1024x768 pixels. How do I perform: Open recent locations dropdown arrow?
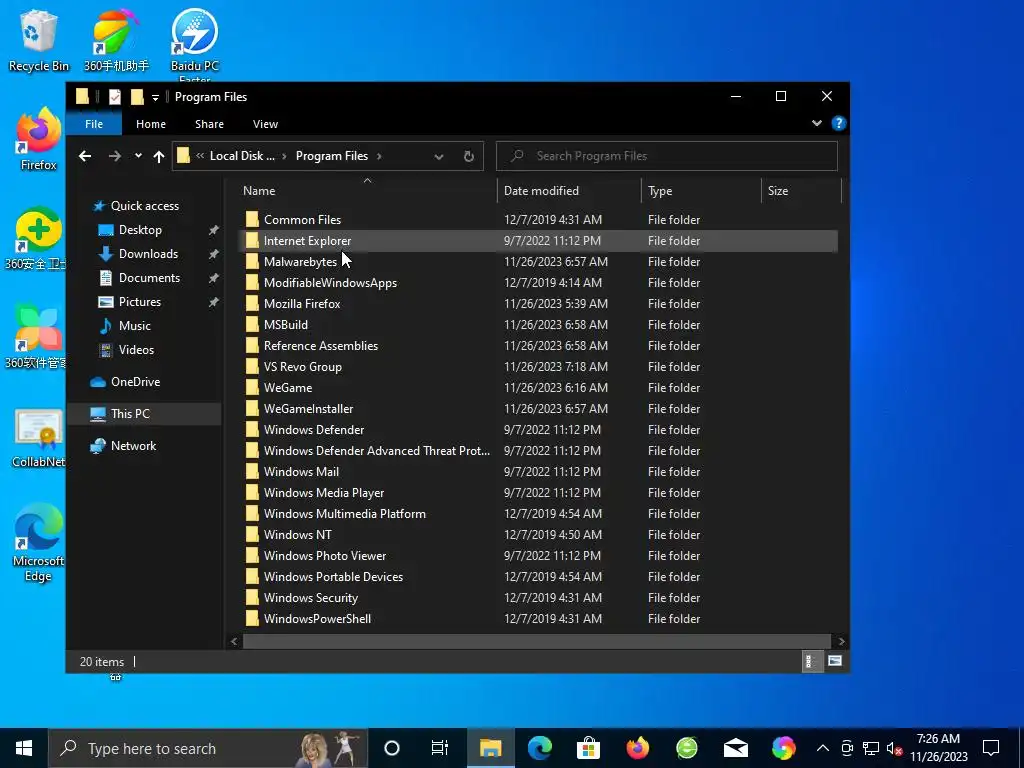(x=138, y=156)
